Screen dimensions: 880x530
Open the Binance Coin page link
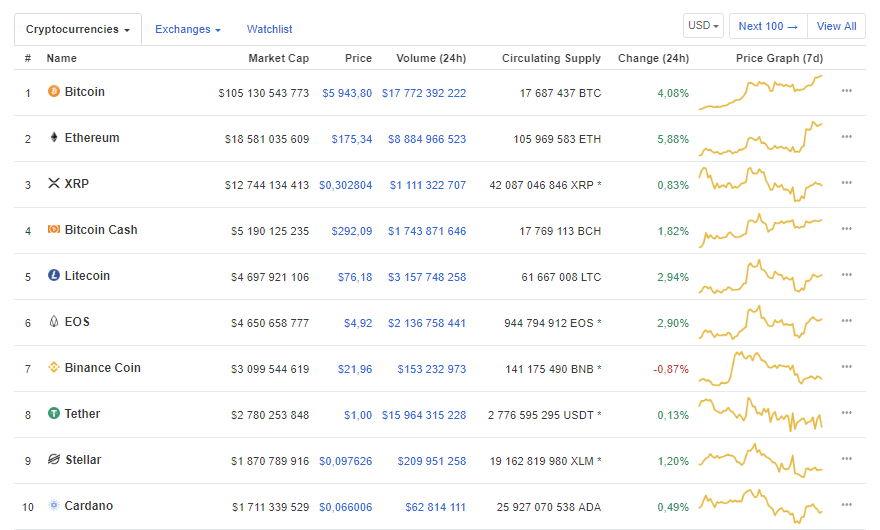click(x=103, y=368)
